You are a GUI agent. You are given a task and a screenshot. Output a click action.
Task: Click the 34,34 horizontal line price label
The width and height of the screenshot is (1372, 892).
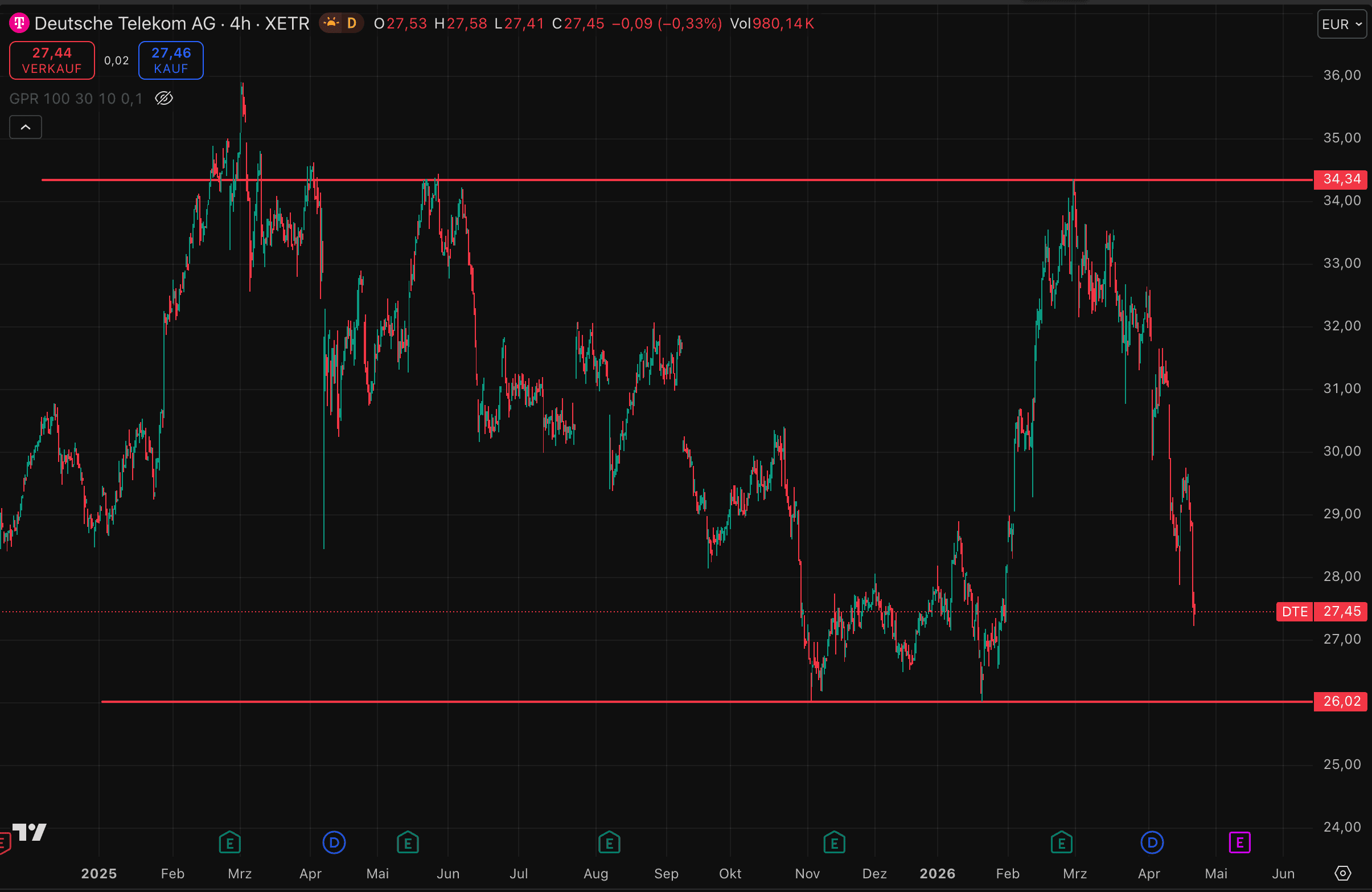pyautogui.click(x=1341, y=179)
